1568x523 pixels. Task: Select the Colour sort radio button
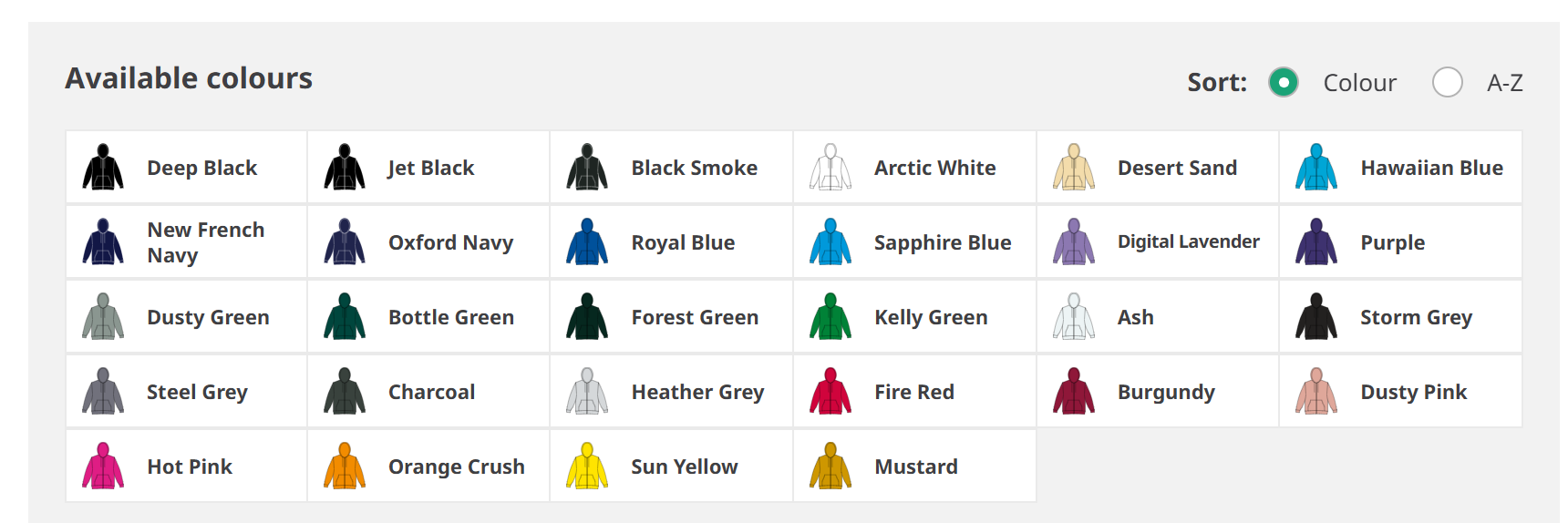pyautogui.click(x=1284, y=82)
